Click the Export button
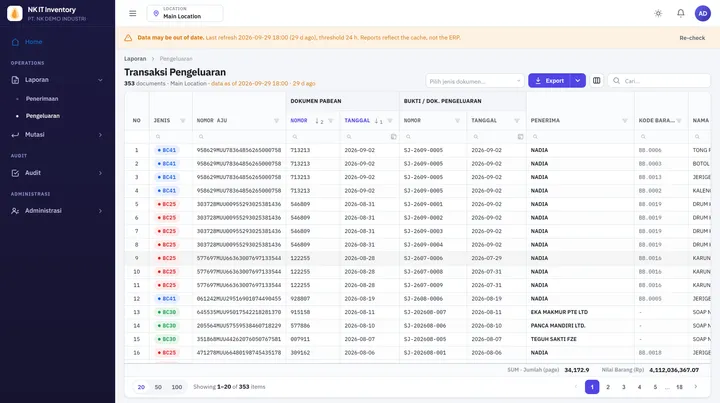Screen dimensions: 720x403 click(549, 80)
